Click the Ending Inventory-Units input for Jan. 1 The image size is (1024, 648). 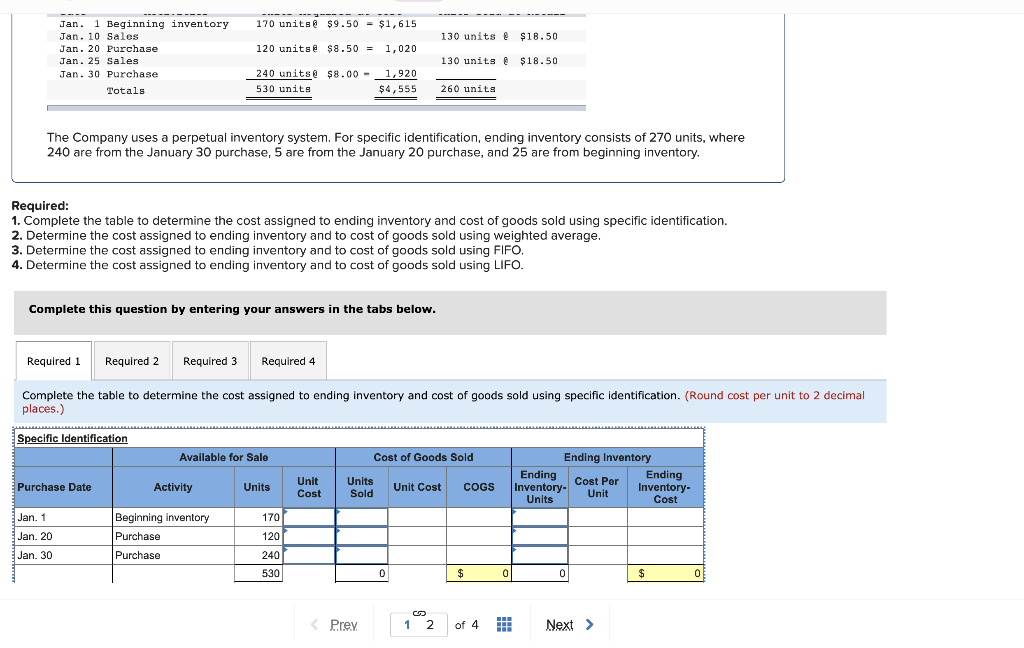tap(538, 516)
